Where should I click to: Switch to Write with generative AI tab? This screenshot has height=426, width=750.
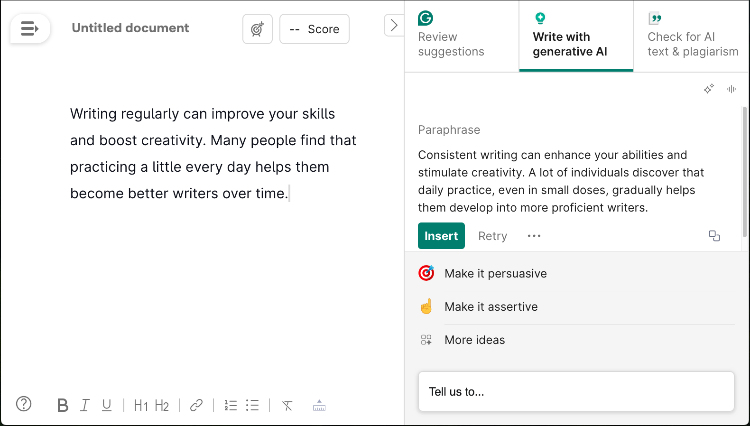pos(576,36)
